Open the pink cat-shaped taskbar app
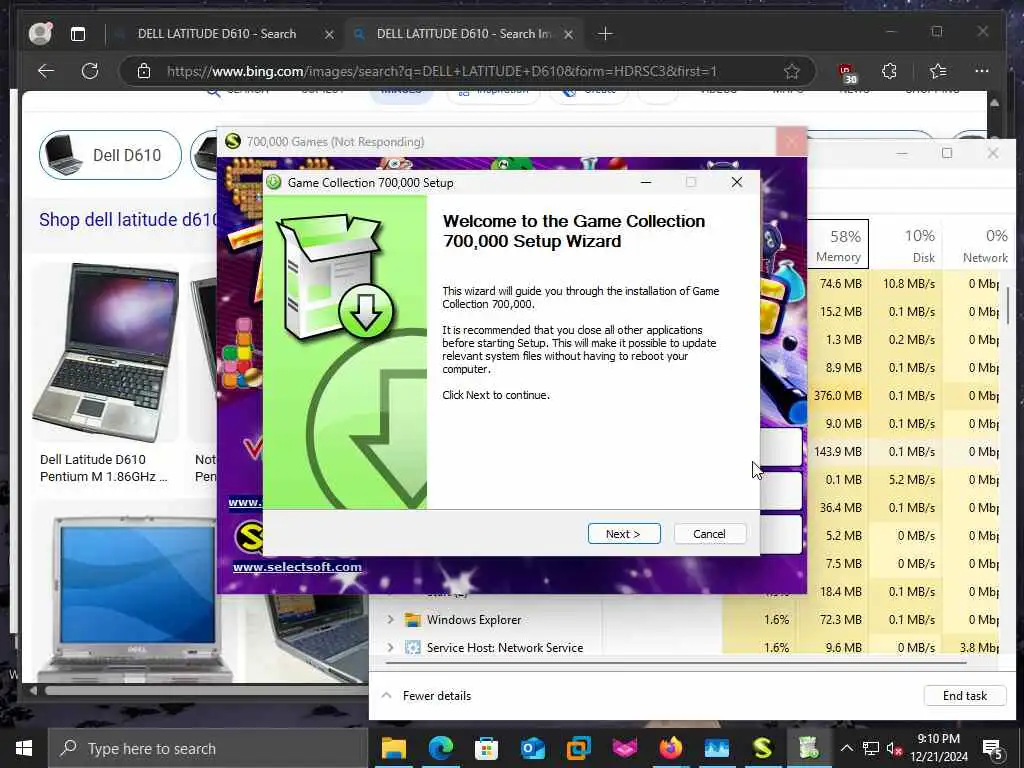Image resolution: width=1024 pixels, height=768 pixels. [624, 748]
